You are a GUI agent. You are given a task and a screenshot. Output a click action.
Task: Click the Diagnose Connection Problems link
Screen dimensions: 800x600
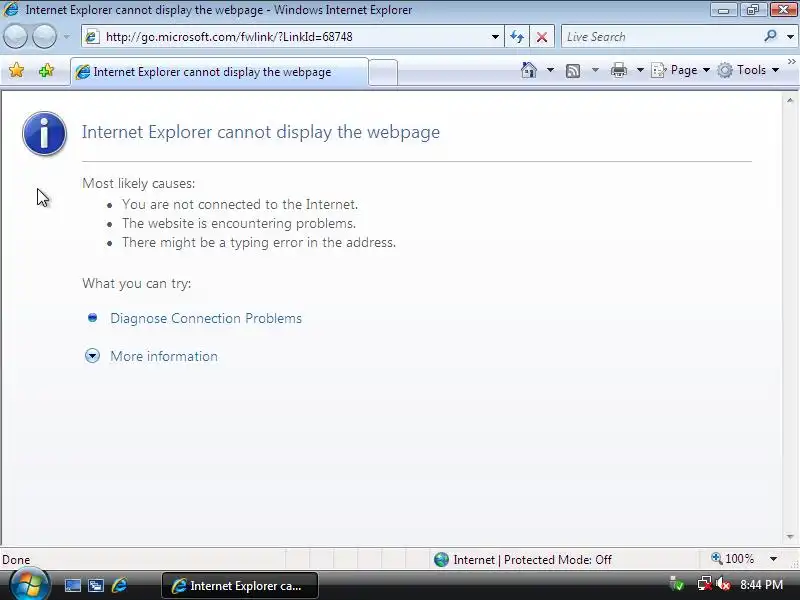pyautogui.click(x=206, y=318)
